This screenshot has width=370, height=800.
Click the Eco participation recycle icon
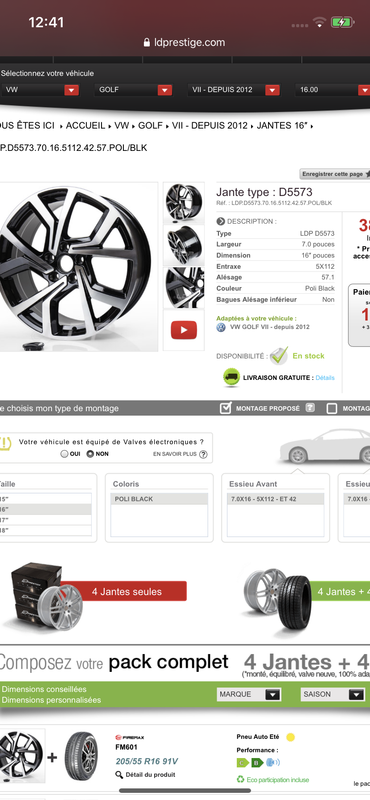point(240,779)
